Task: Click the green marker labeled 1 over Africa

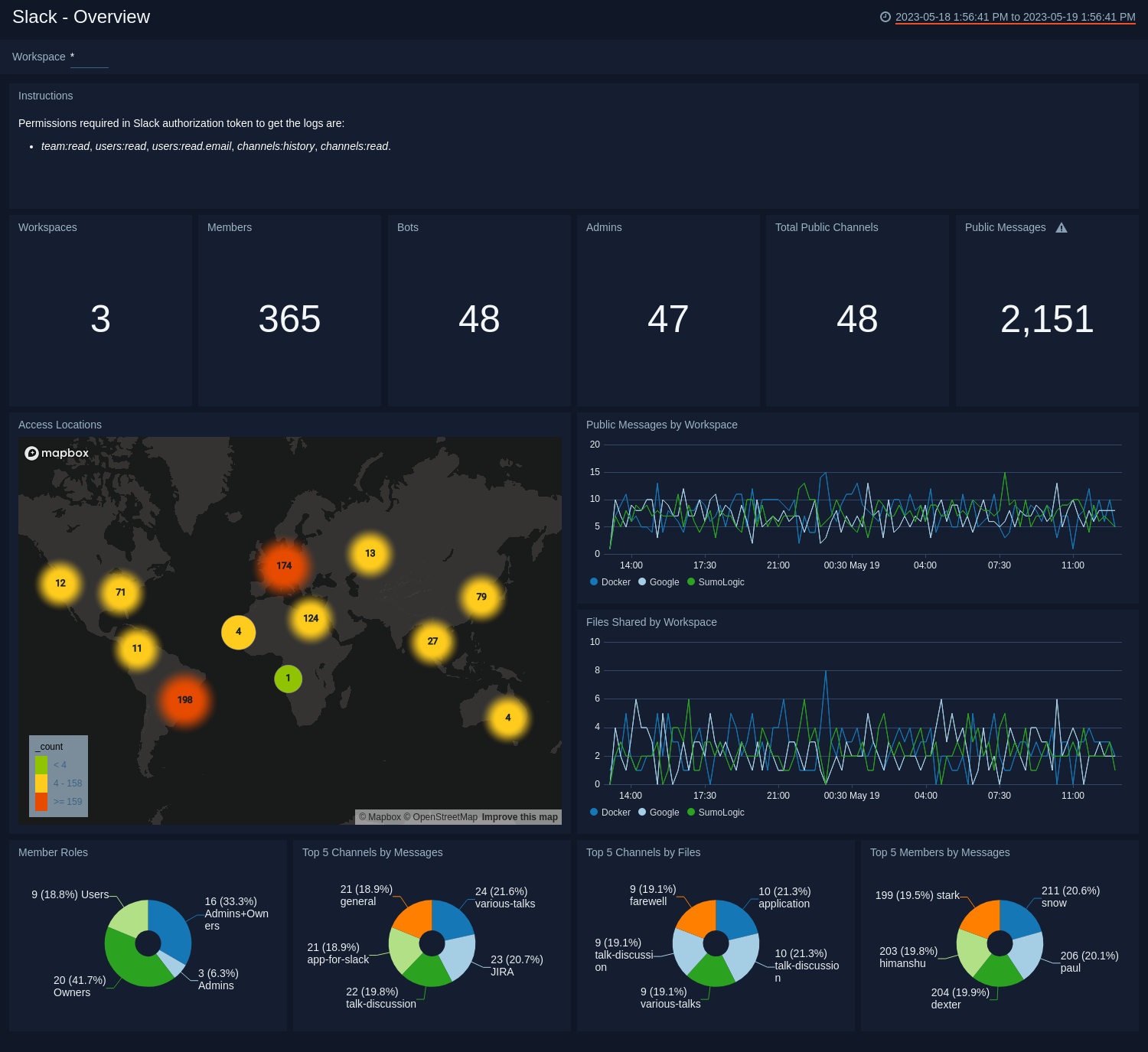Action: [x=288, y=678]
